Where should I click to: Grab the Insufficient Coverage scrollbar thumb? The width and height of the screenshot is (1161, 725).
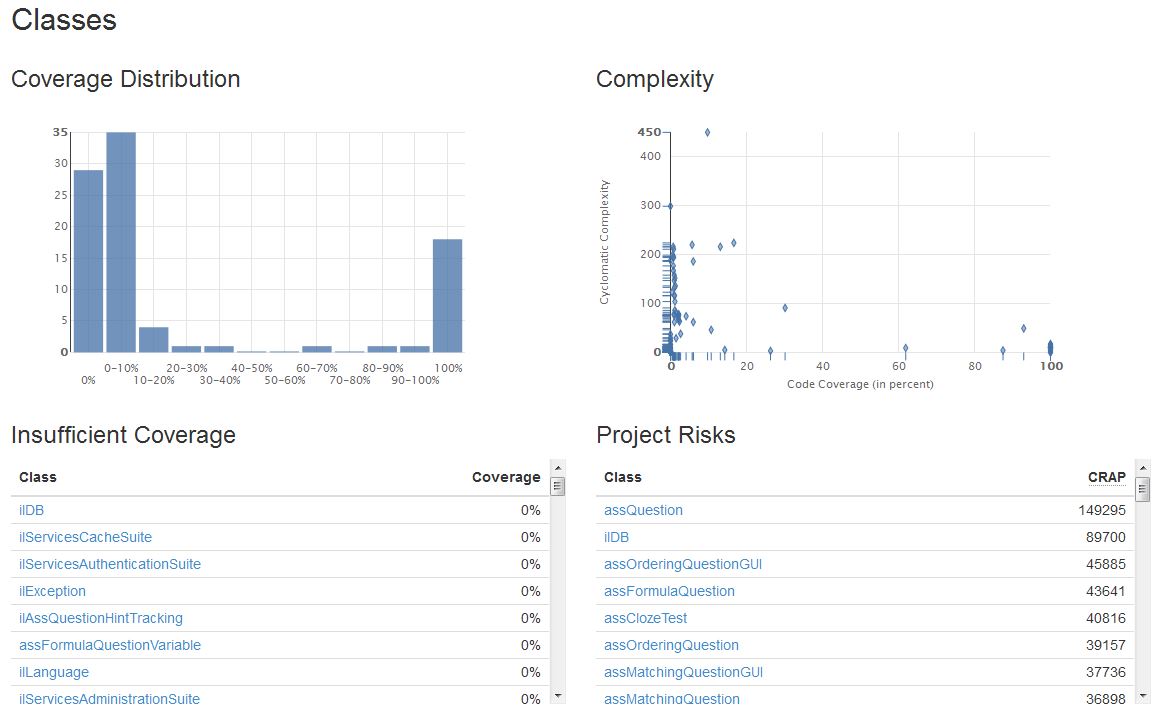click(558, 487)
